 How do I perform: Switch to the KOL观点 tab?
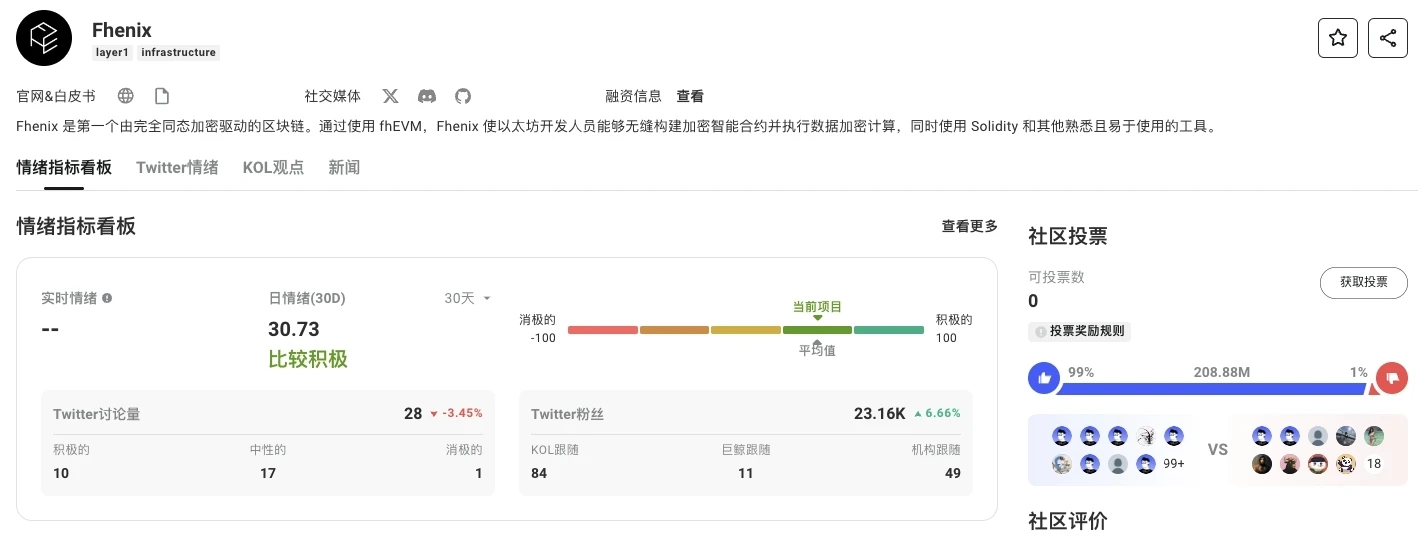(x=273, y=167)
